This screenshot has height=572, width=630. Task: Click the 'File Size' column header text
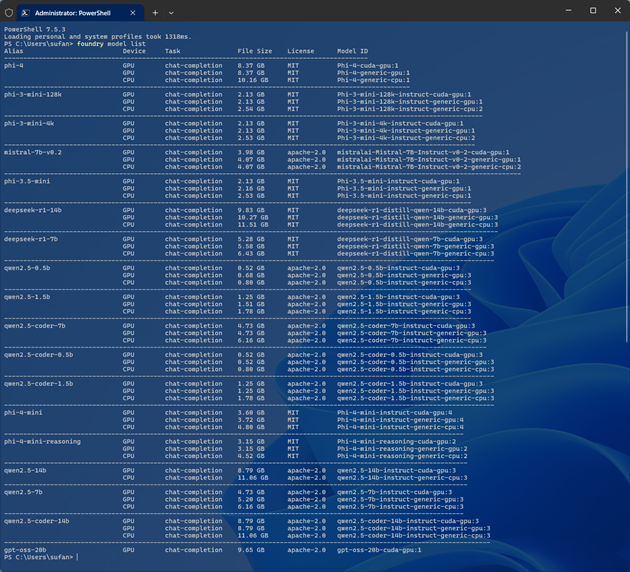click(254, 51)
